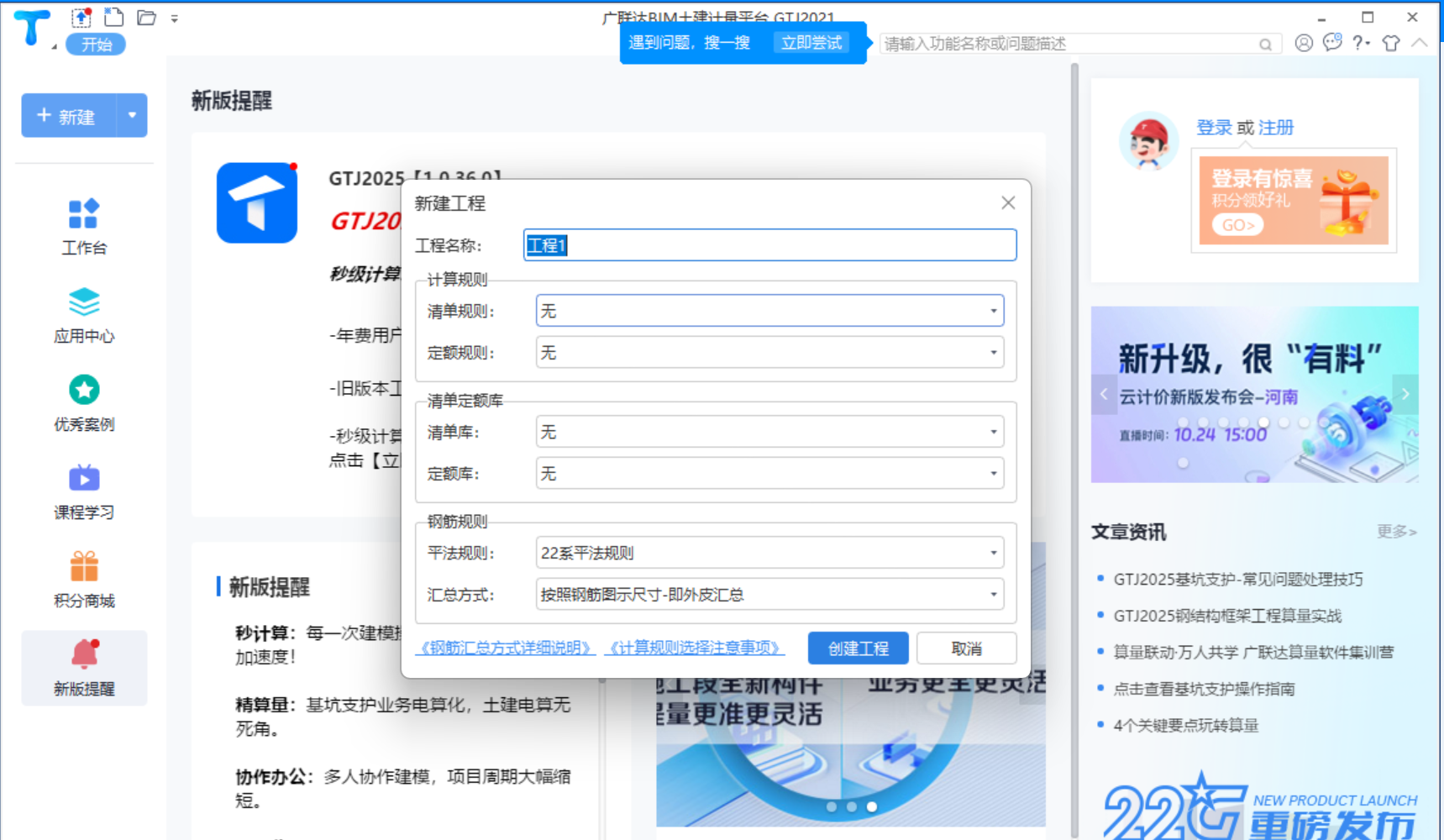Image resolution: width=1444 pixels, height=840 pixels.
Task: Open the 定额规则 dropdown
Action: point(769,353)
